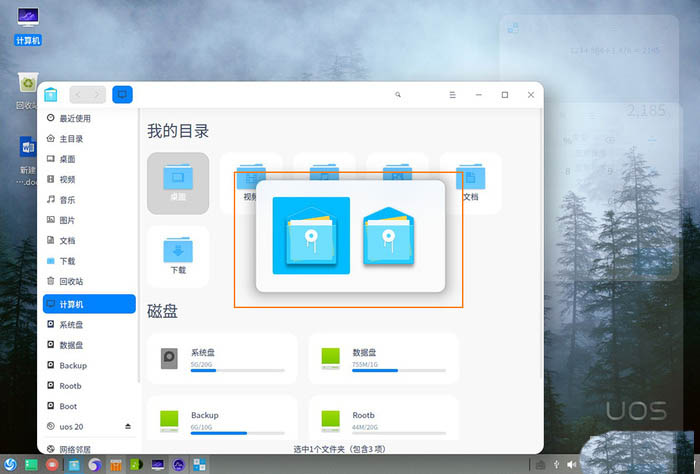Open the green music player taskbar icon
The width and height of the screenshot is (700, 474).
(137, 465)
